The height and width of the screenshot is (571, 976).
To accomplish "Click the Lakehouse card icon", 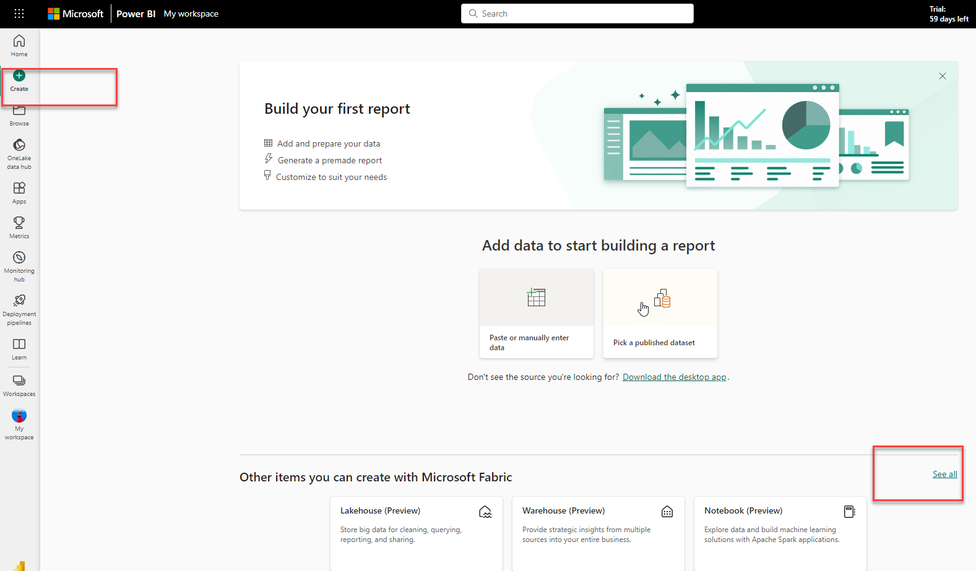I will [485, 512].
